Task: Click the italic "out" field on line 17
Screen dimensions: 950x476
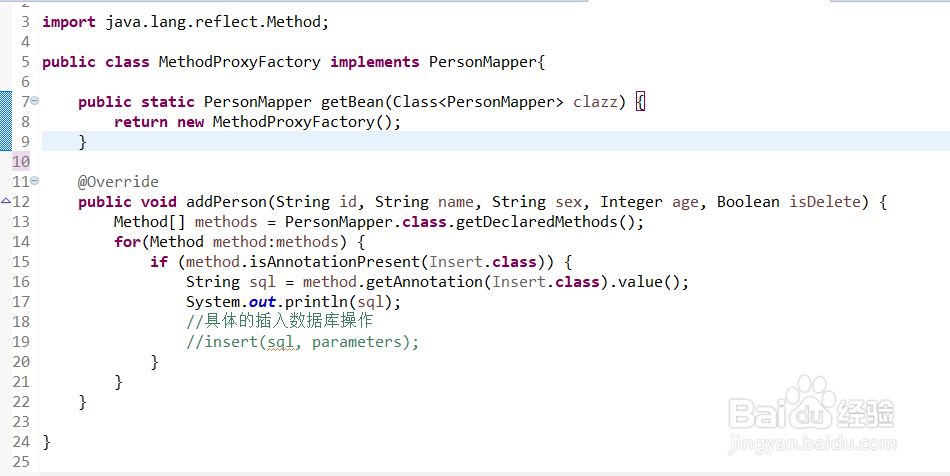Action: coord(262,302)
